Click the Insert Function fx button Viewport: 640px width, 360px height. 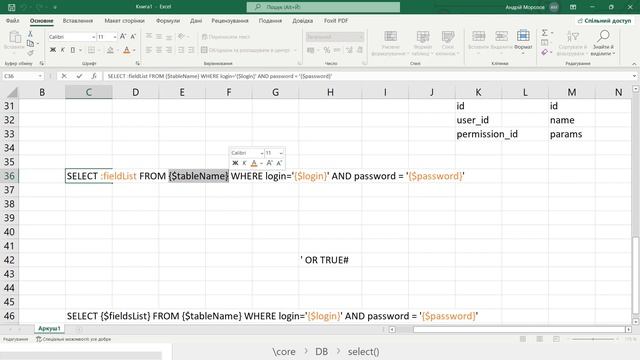tap(94, 76)
